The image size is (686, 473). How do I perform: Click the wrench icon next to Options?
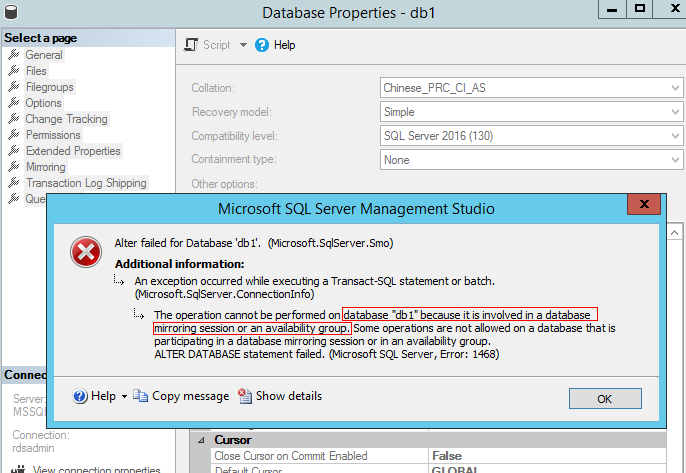pos(14,102)
